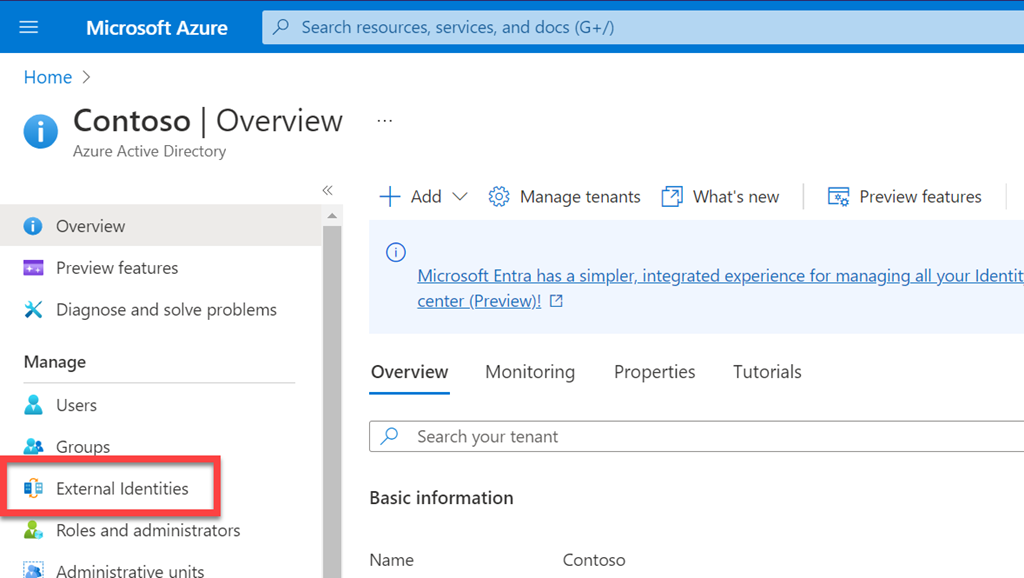The height and width of the screenshot is (578, 1024).
Task: Click the Contoso info icon beside title
Action: [x=41, y=131]
